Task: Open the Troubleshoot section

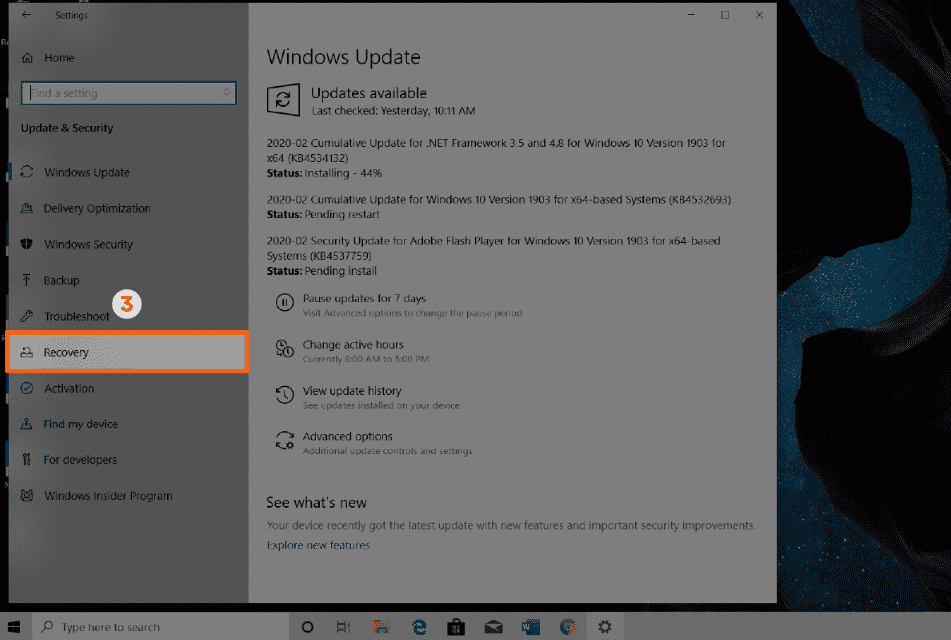Action: click(x=129, y=316)
